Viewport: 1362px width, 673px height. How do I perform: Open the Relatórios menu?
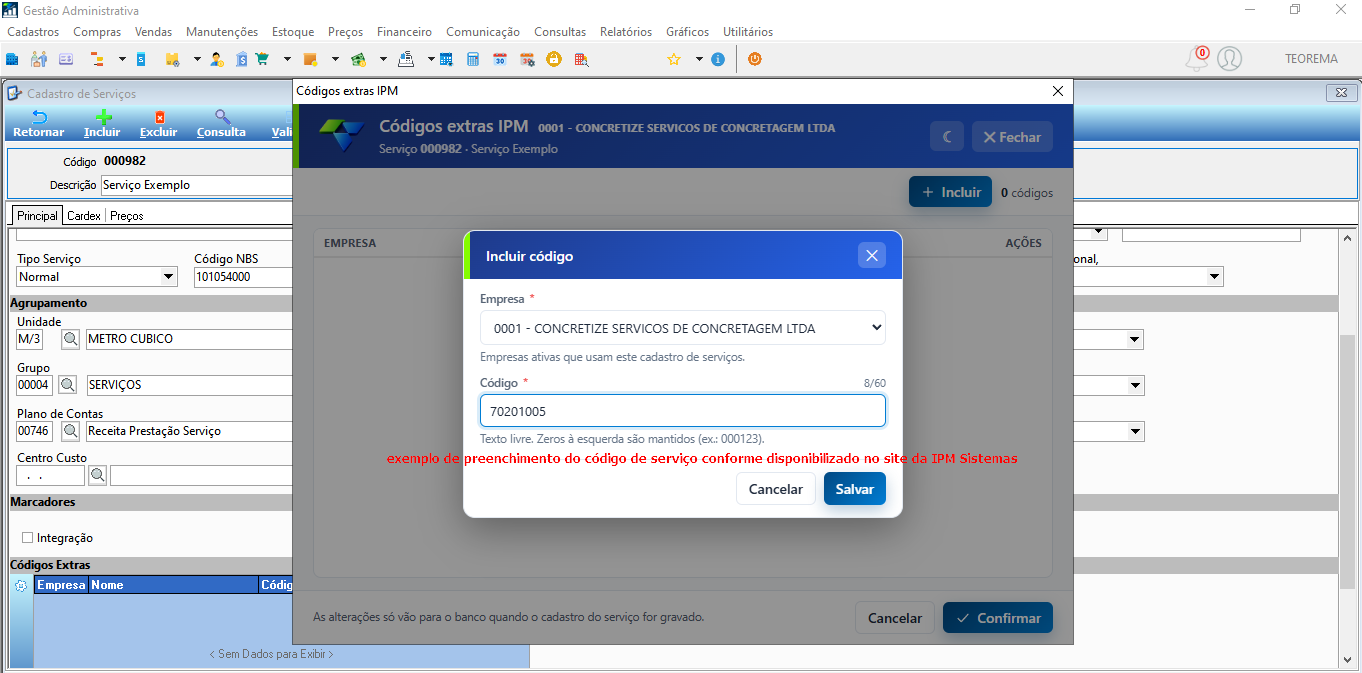coord(626,32)
